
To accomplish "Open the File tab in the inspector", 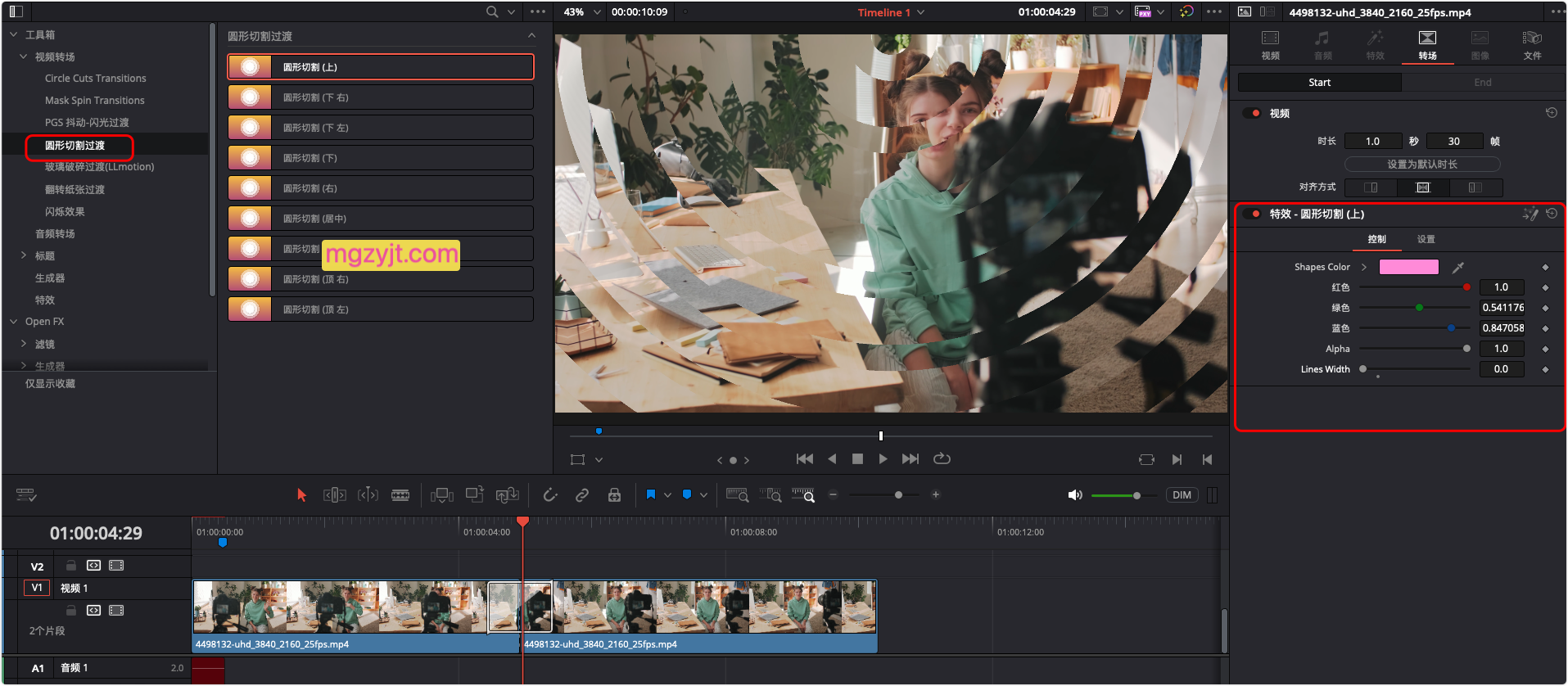I will click(1533, 45).
